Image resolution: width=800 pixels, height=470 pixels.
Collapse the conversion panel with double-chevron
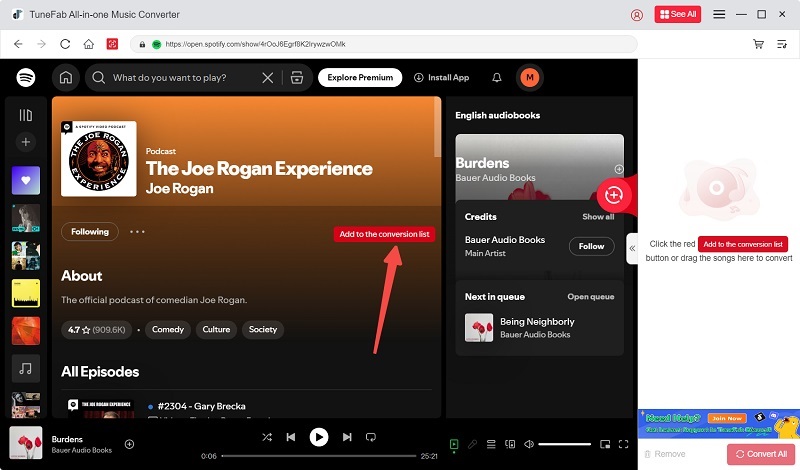pyautogui.click(x=632, y=249)
